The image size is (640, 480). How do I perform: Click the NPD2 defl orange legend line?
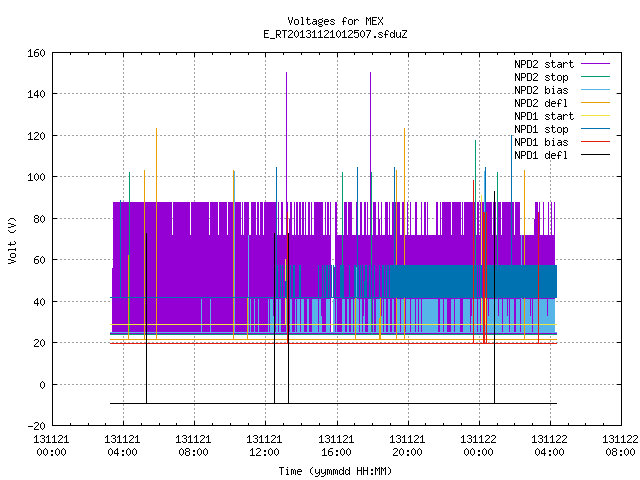pos(595,102)
